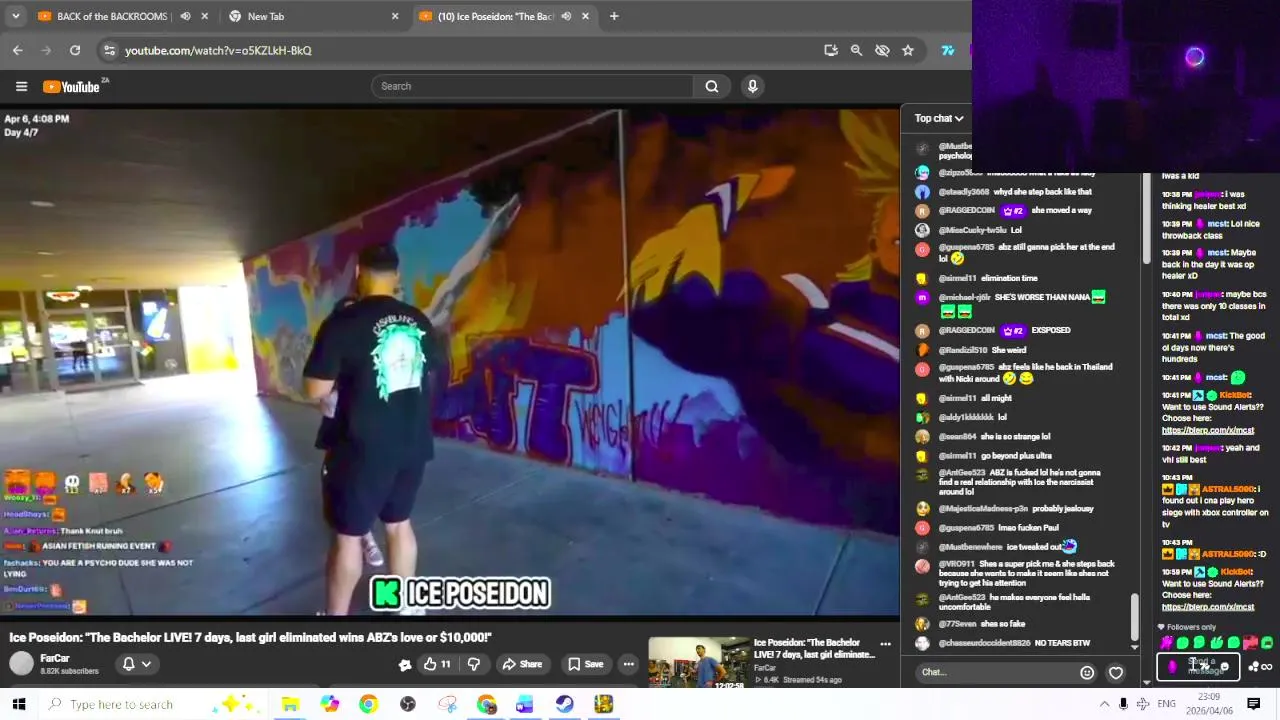Screen dimensions: 1280x720
Task: Click the install app icon in address bar
Action: [x=831, y=50]
